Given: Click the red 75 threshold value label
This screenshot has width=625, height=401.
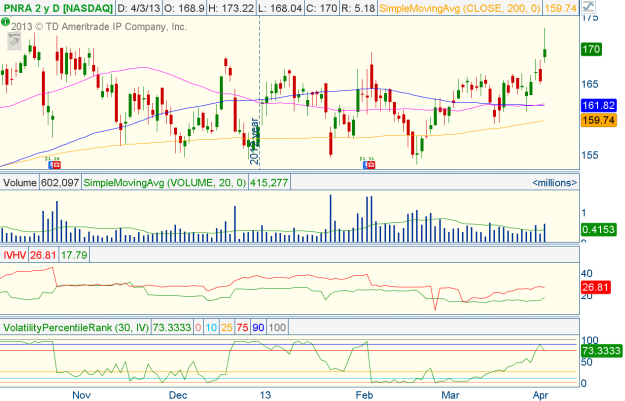Looking at the screenshot, I should coord(243,327).
